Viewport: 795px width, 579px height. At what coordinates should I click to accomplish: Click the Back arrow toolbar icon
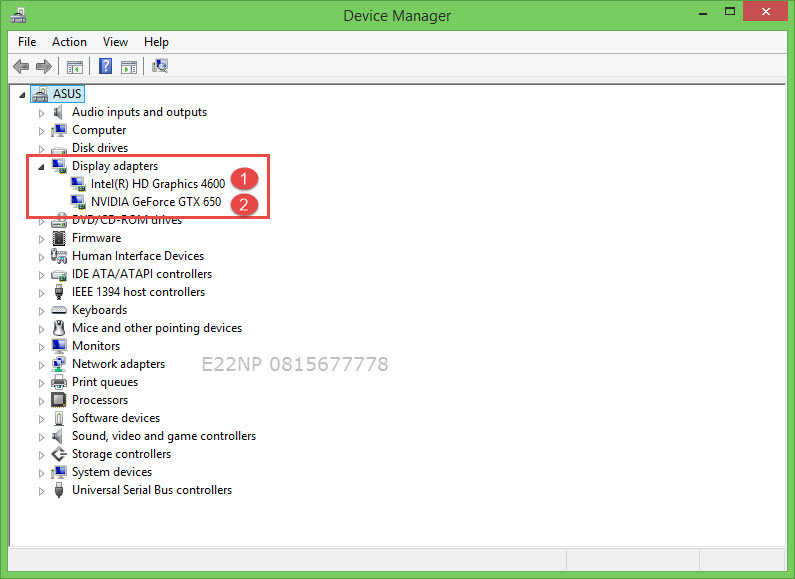tap(21, 66)
